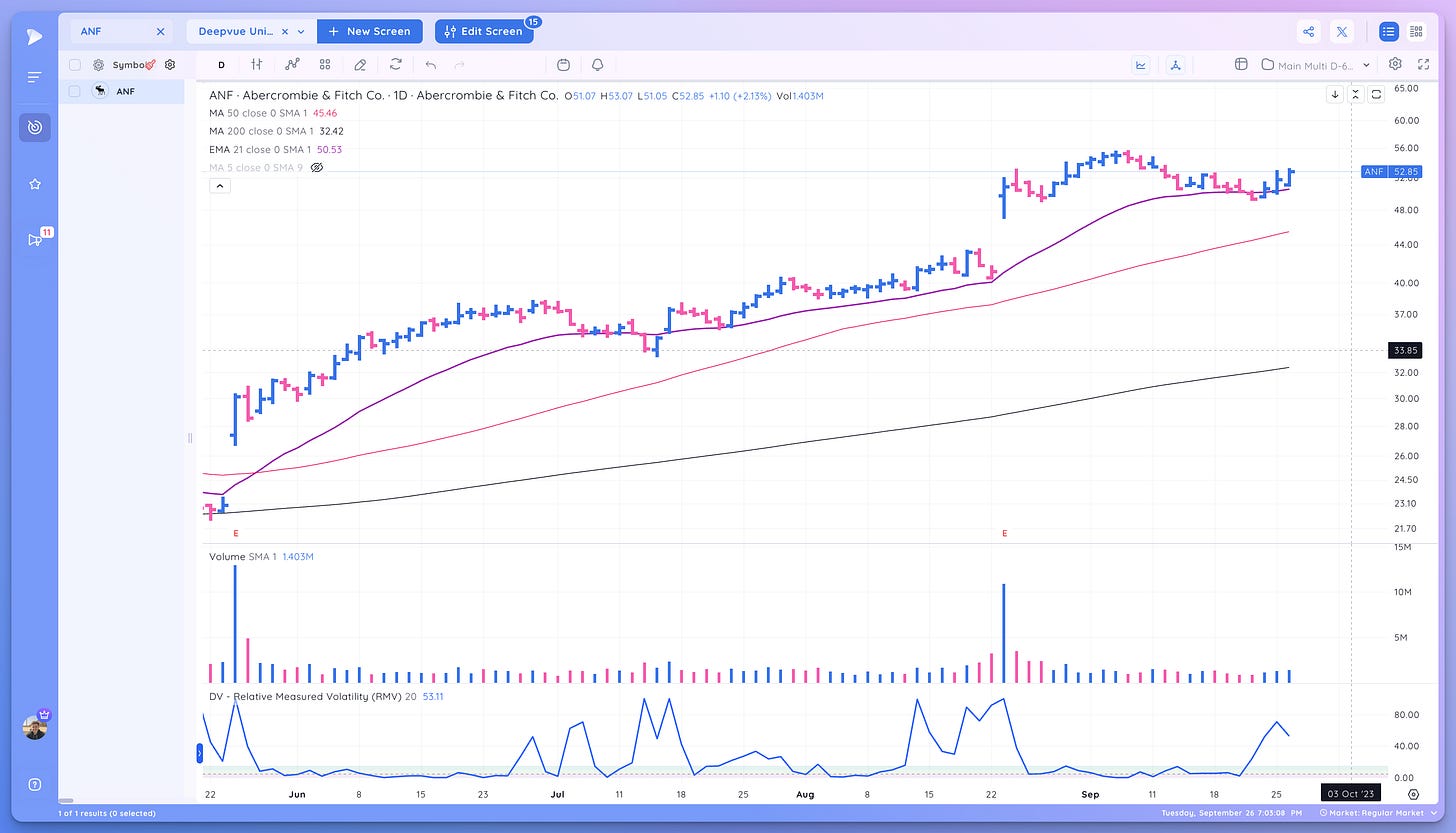Viewport: 1456px width, 833px height.
Task: Open the radar screener icon in sidebar
Action: pyautogui.click(x=34, y=127)
